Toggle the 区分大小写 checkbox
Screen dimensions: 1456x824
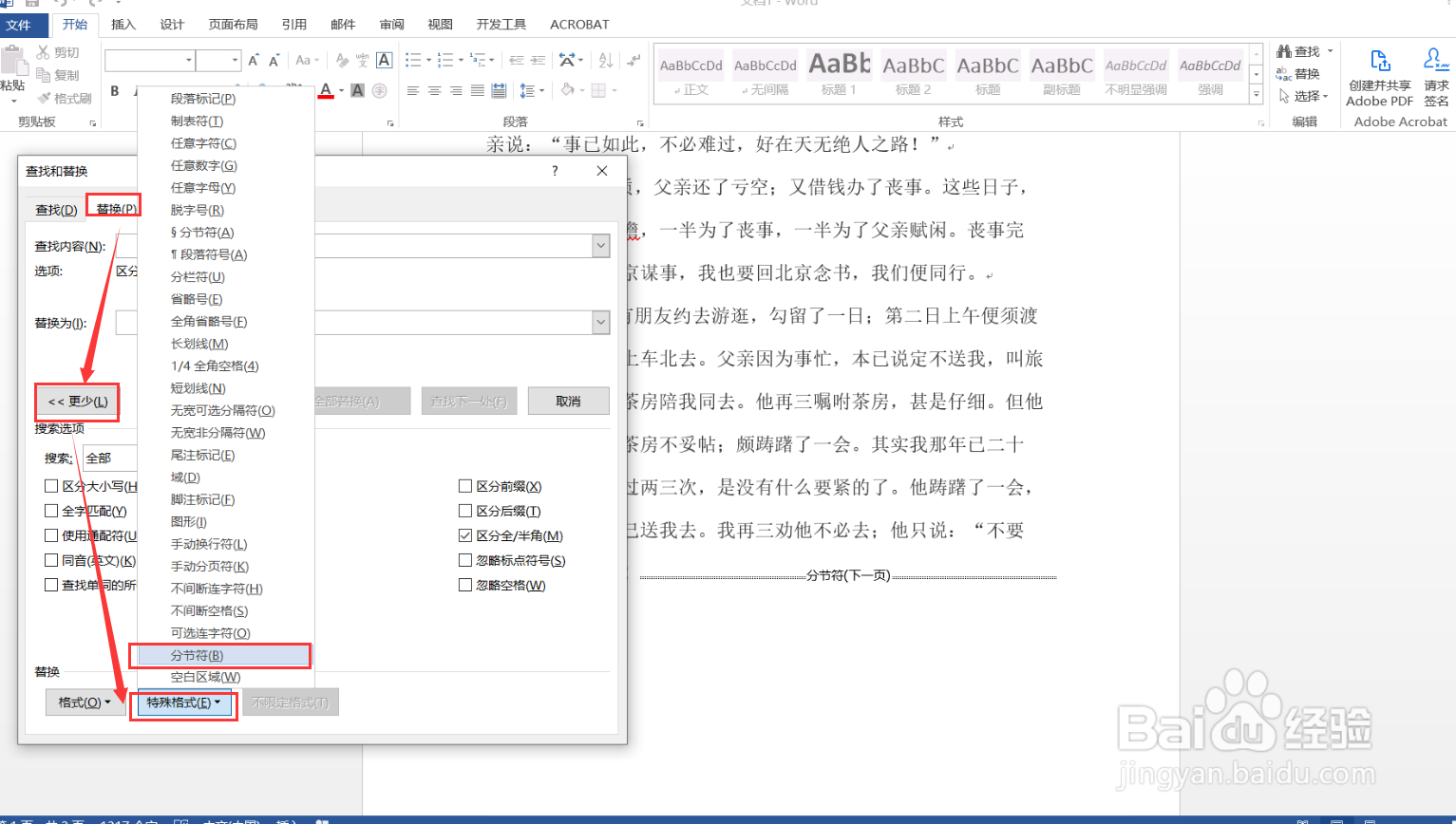point(51,486)
